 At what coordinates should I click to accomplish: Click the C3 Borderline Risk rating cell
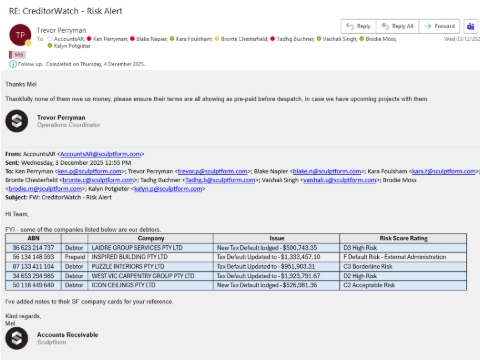pos(403,266)
